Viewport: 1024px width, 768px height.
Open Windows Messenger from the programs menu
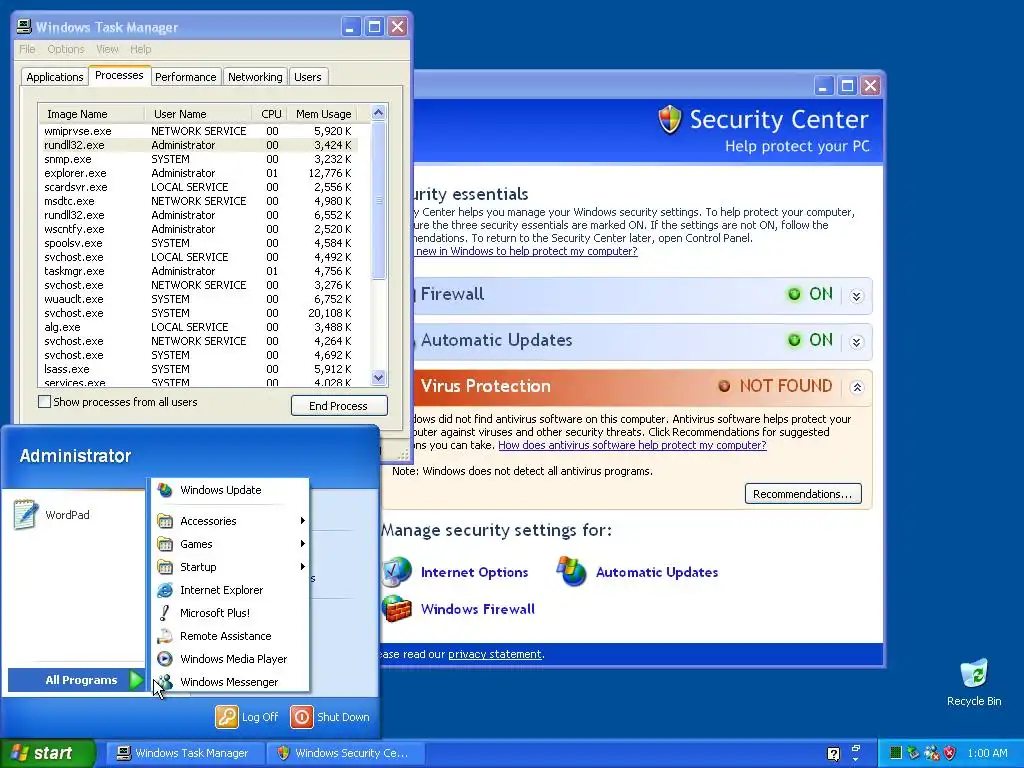click(230, 681)
